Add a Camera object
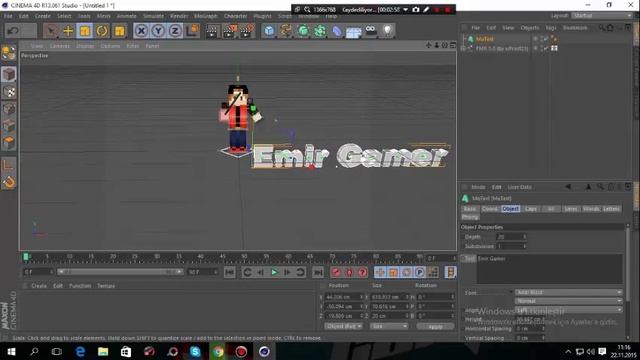 point(371,30)
